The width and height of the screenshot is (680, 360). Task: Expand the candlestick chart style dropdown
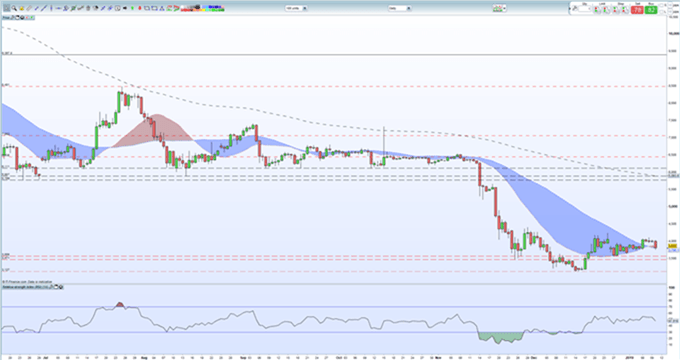click(x=500, y=8)
